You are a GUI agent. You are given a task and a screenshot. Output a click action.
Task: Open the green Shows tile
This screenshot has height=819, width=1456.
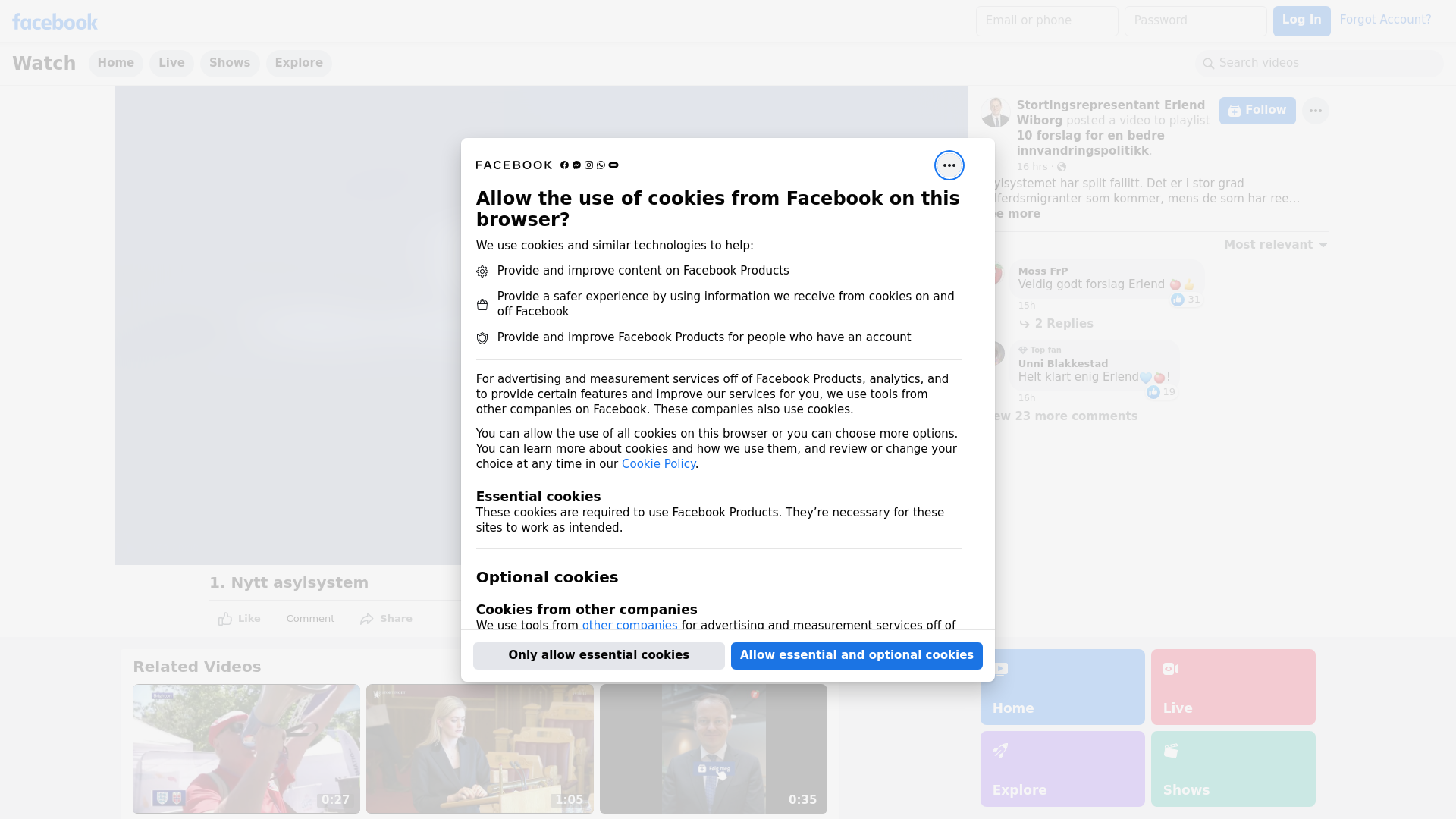1233,769
